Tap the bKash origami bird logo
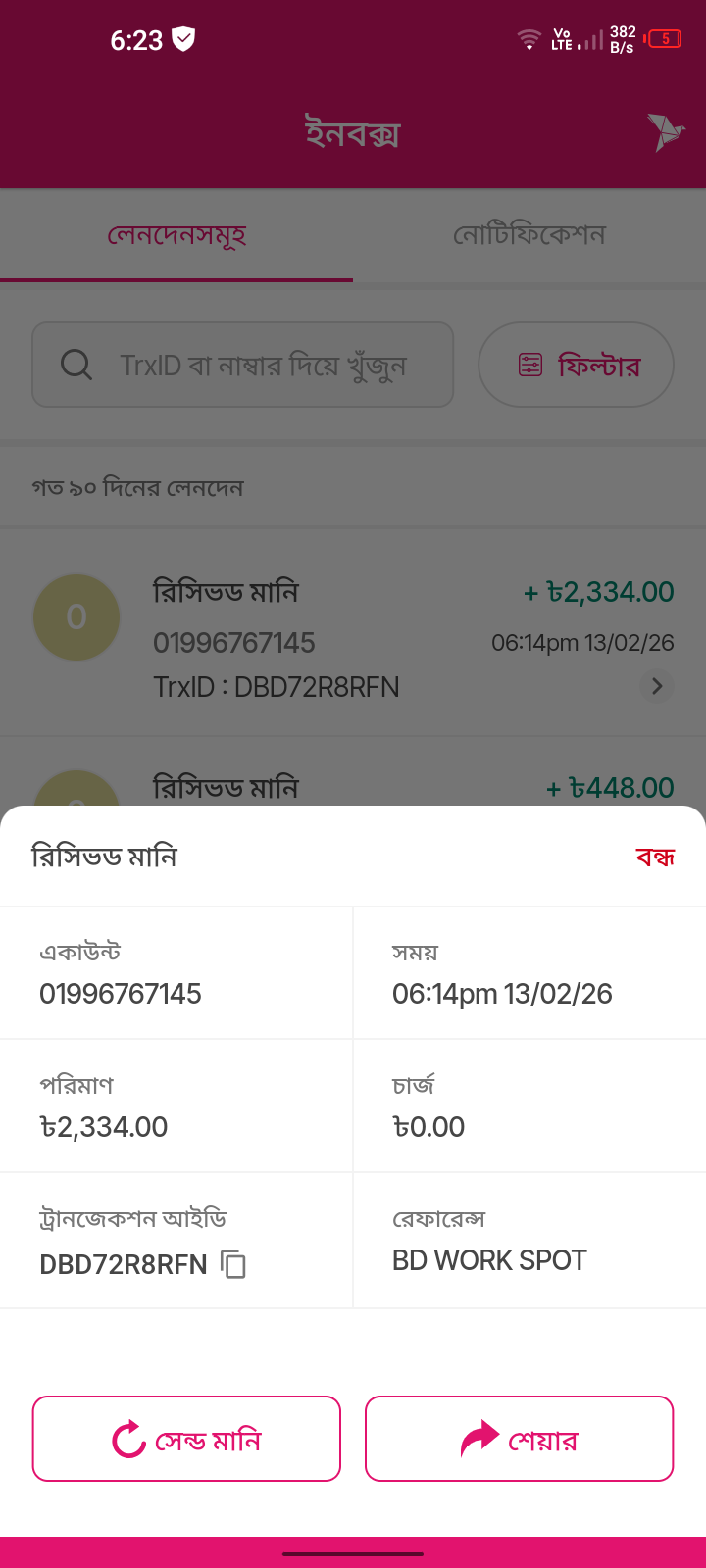Viewport: 706px width, 1568px height. coord(666,132)
